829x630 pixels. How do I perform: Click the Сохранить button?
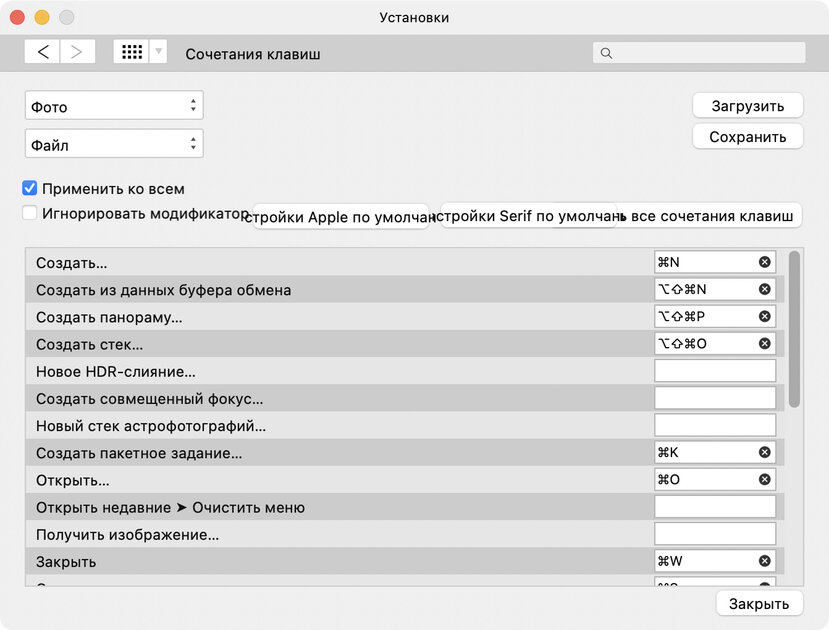pyautogui.click(x=748, y=137)
